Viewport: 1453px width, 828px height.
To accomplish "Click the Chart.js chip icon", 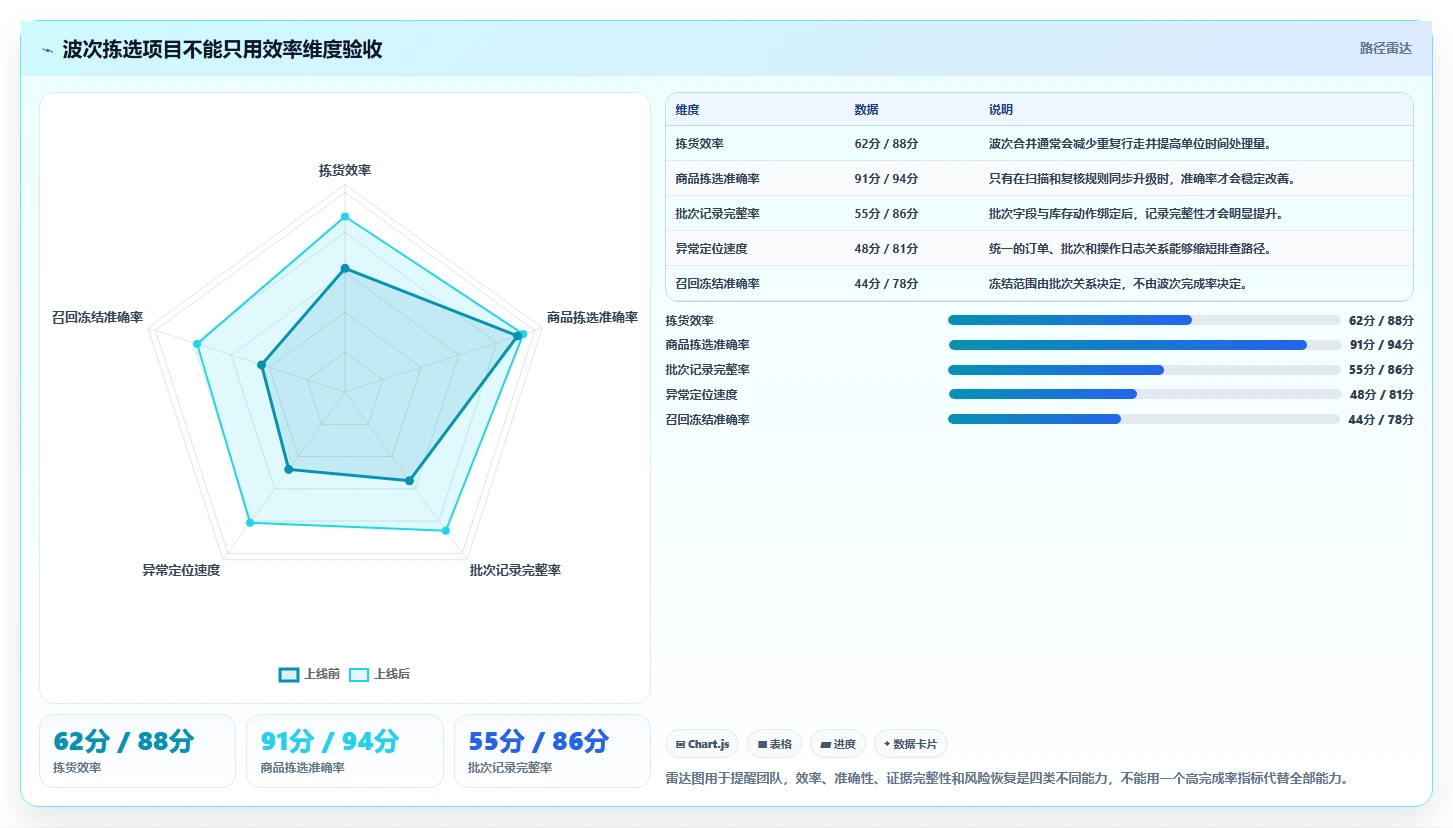I will click(x=681, y=744).
